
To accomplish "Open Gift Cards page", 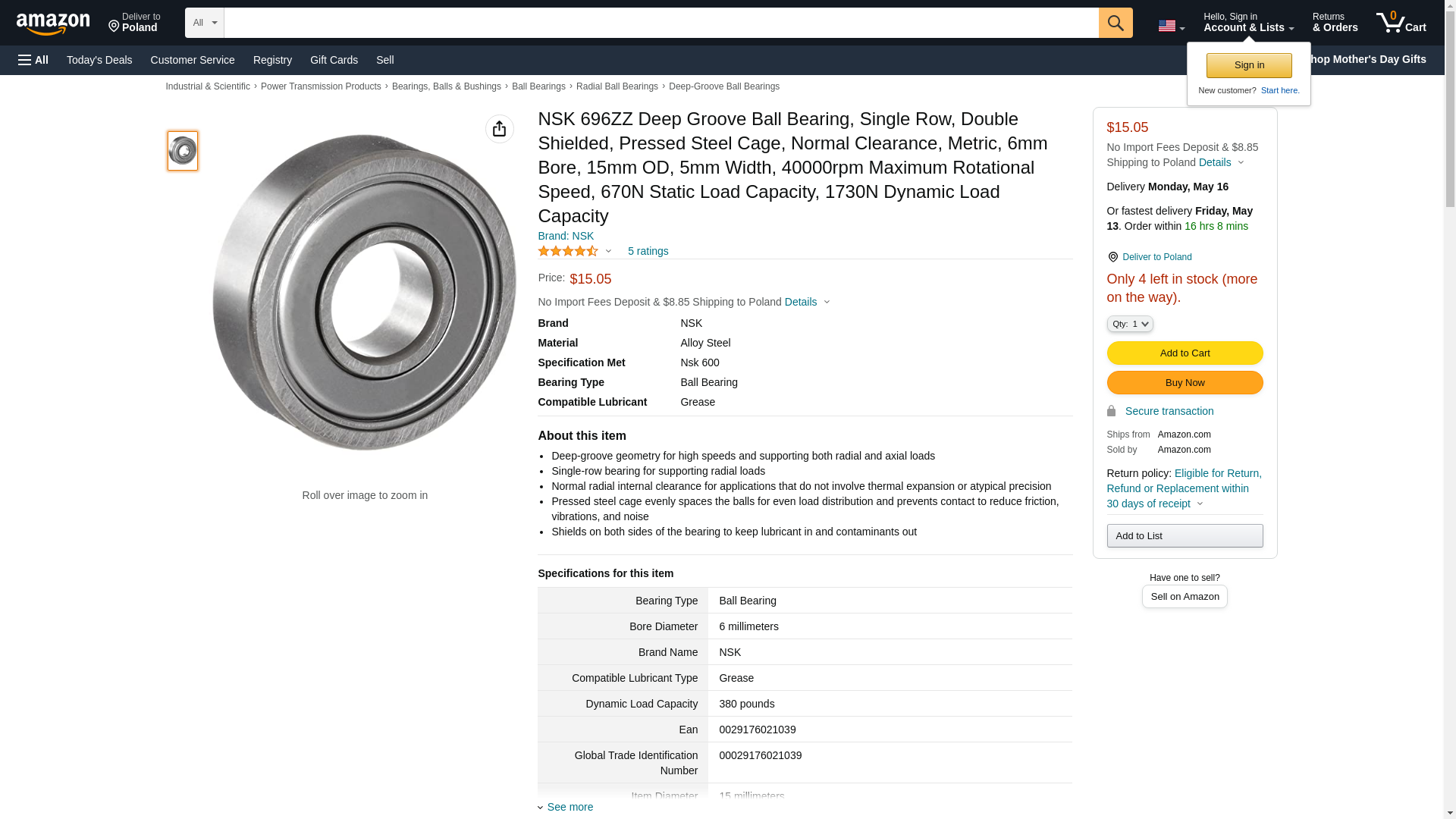I will (334, 60).
